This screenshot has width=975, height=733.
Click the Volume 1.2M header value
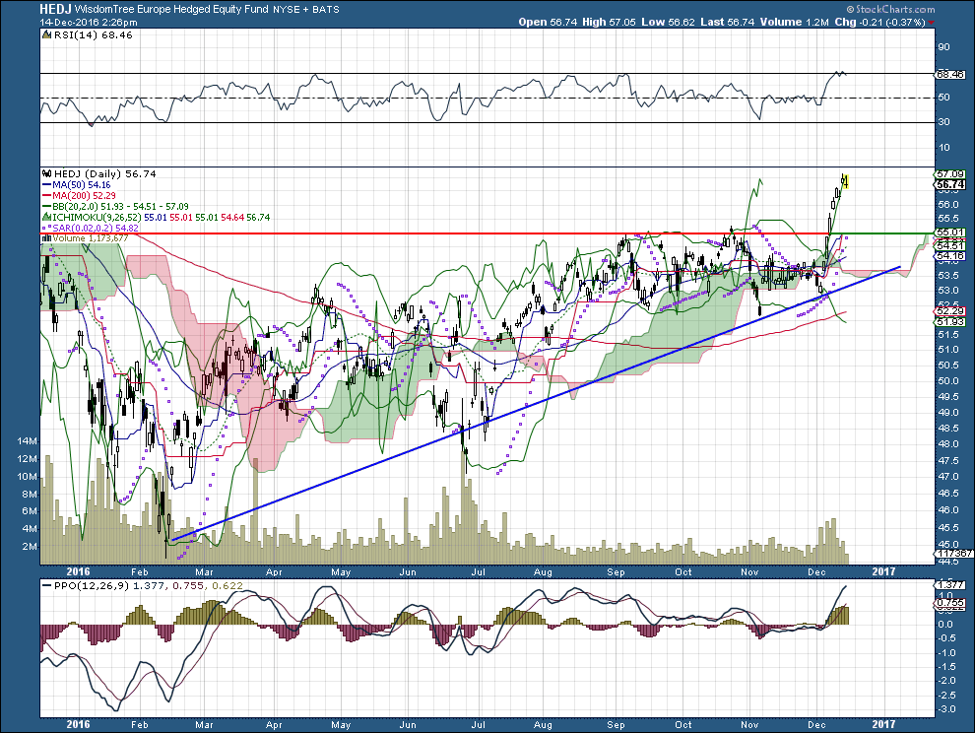pos(794,22)
